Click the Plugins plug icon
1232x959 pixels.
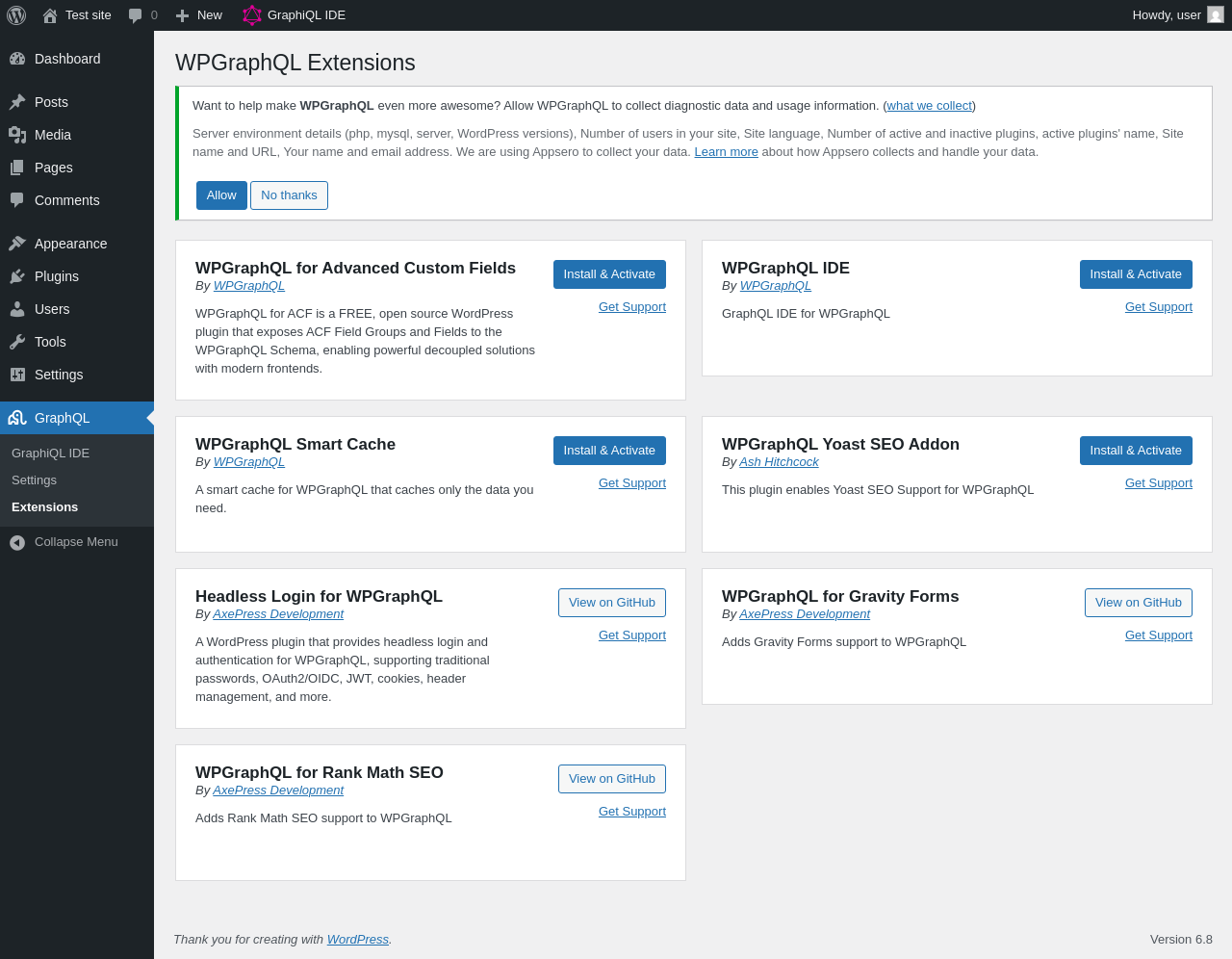click(x=17, y=276)
